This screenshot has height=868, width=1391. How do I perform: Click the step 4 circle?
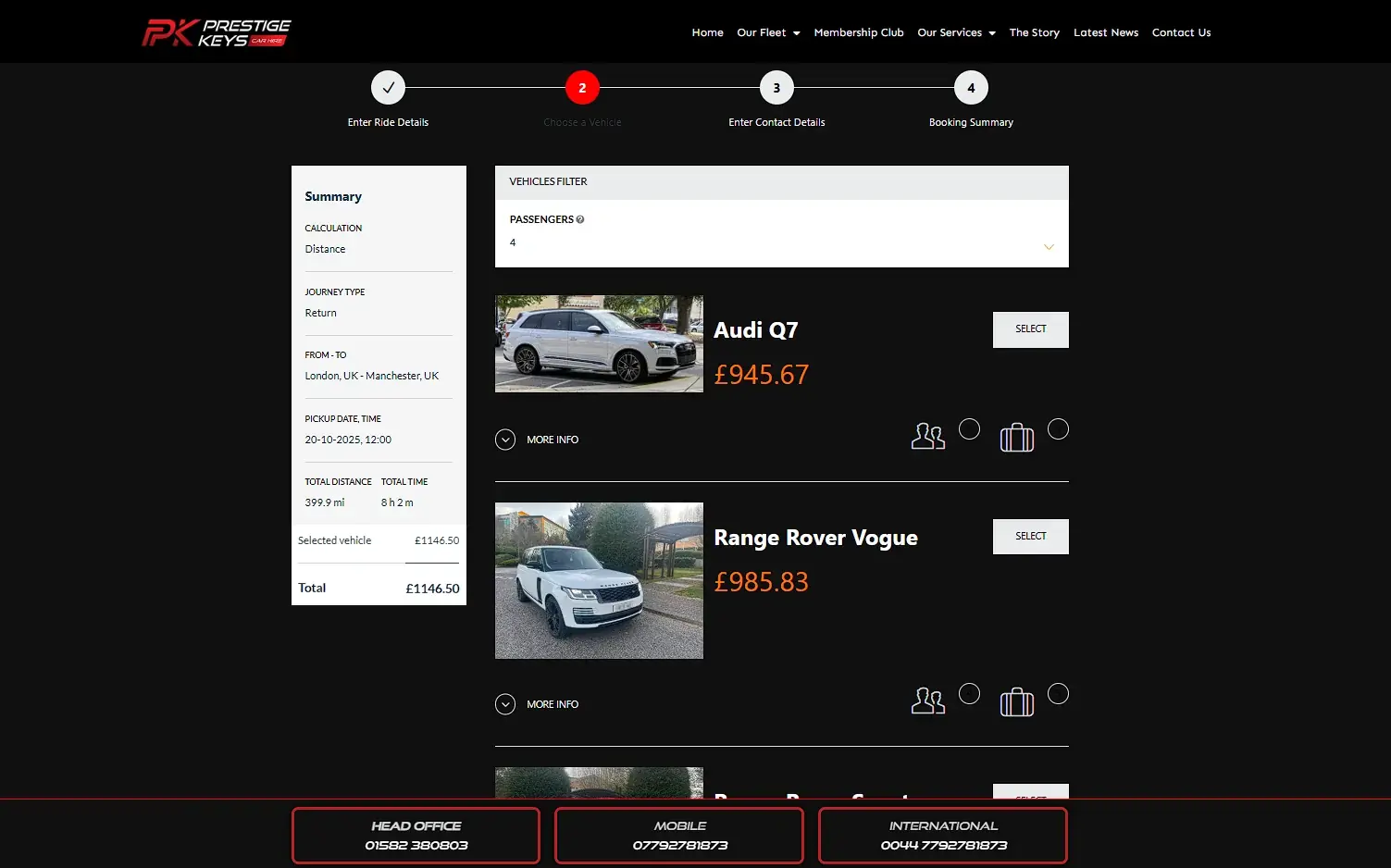pyautogui.click(x=971, y=88)
